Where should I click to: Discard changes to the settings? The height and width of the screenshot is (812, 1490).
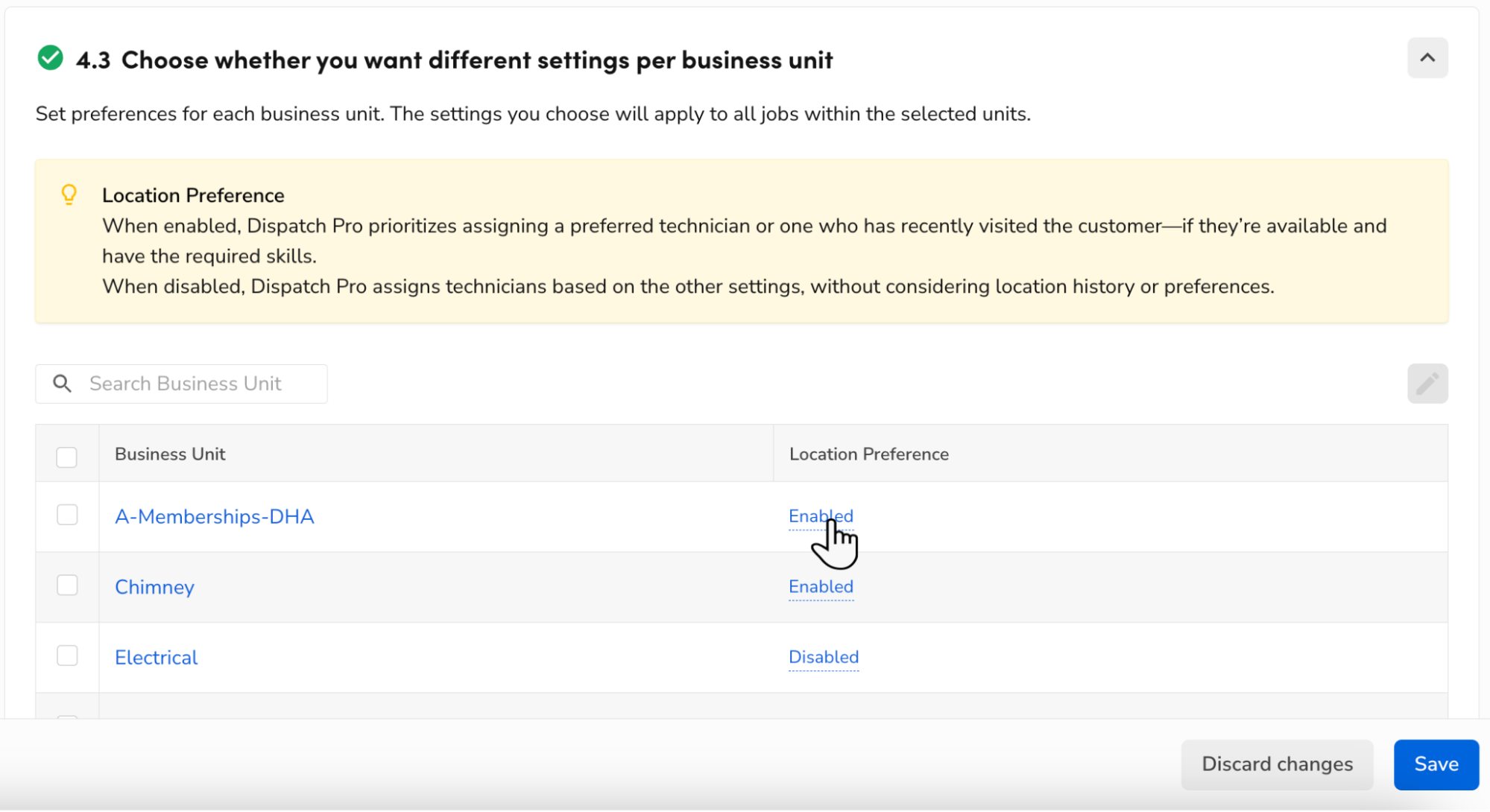coord(1277,764)
